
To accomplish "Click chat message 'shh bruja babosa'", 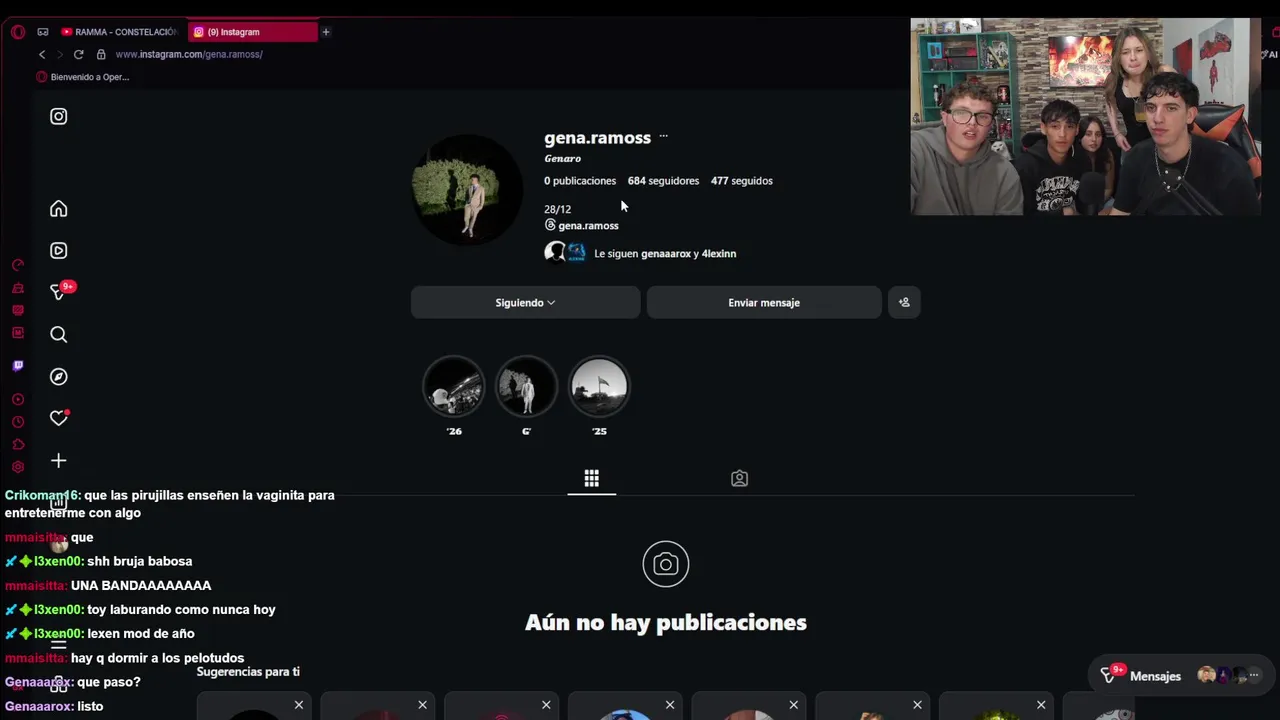I will (x=140, y=562).
